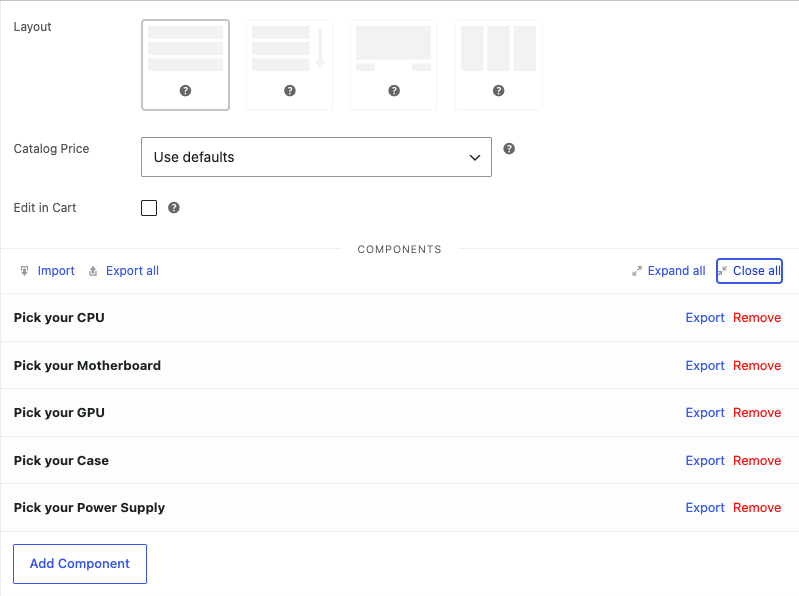Image resolution: width=799 pixels, height=596 pixels.
Task: Export the Pick your GPU component
Action: coord(705,413)
